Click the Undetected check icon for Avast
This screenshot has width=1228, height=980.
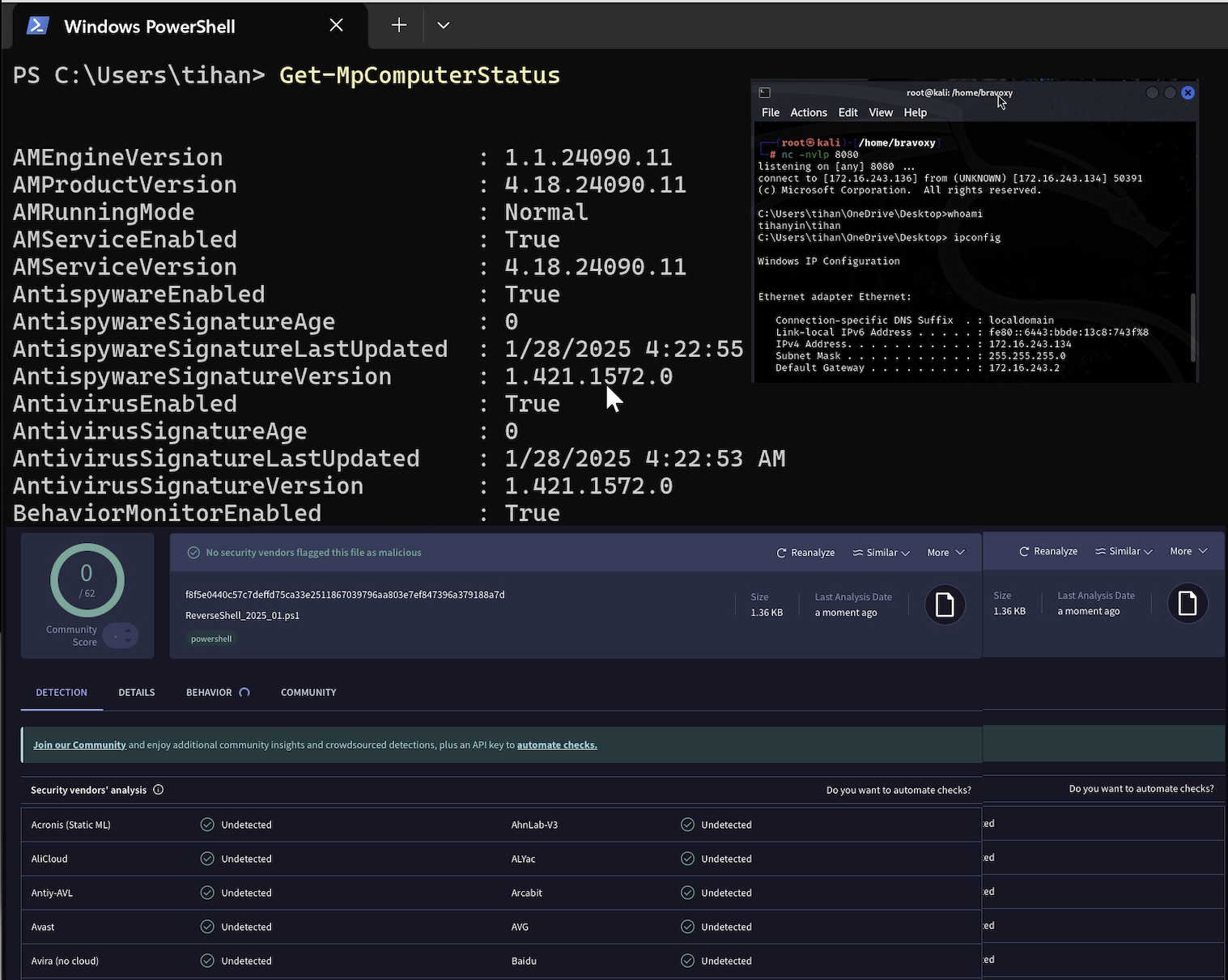(x=207, y=927)
